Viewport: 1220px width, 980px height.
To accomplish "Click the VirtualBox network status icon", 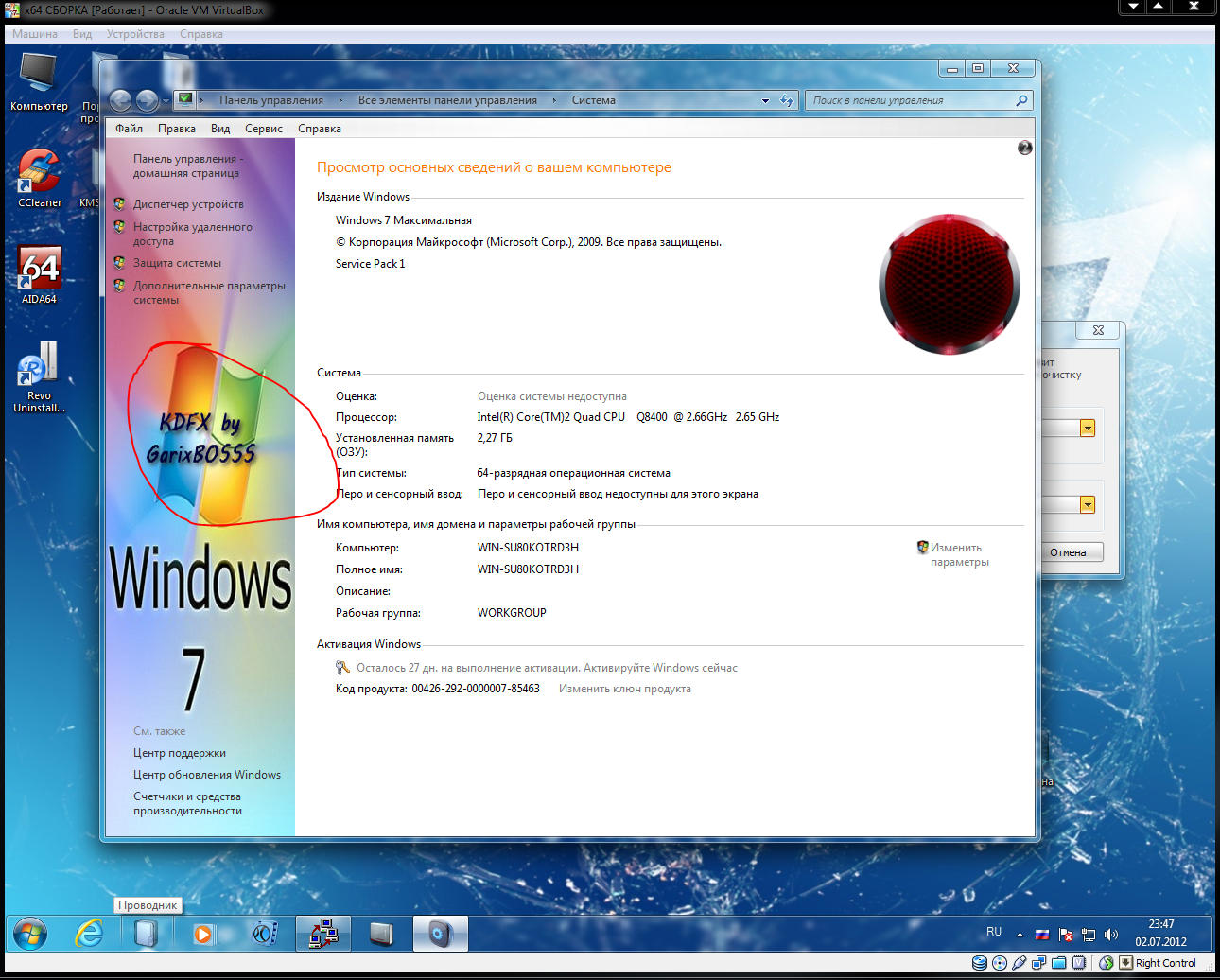I will pyautogui.click(x=1039, y=963).
